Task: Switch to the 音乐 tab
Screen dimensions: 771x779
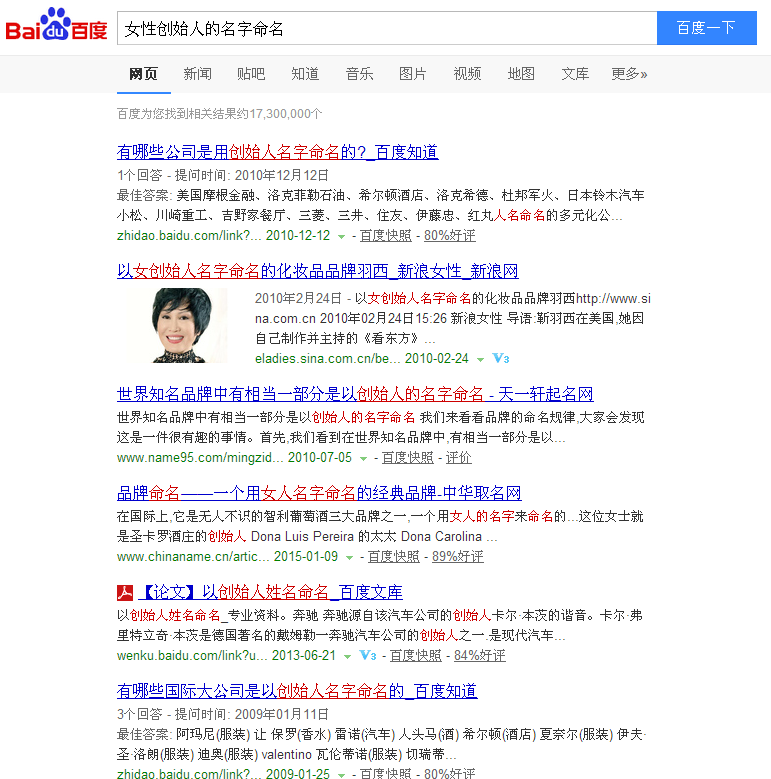Action: (359, 74)
